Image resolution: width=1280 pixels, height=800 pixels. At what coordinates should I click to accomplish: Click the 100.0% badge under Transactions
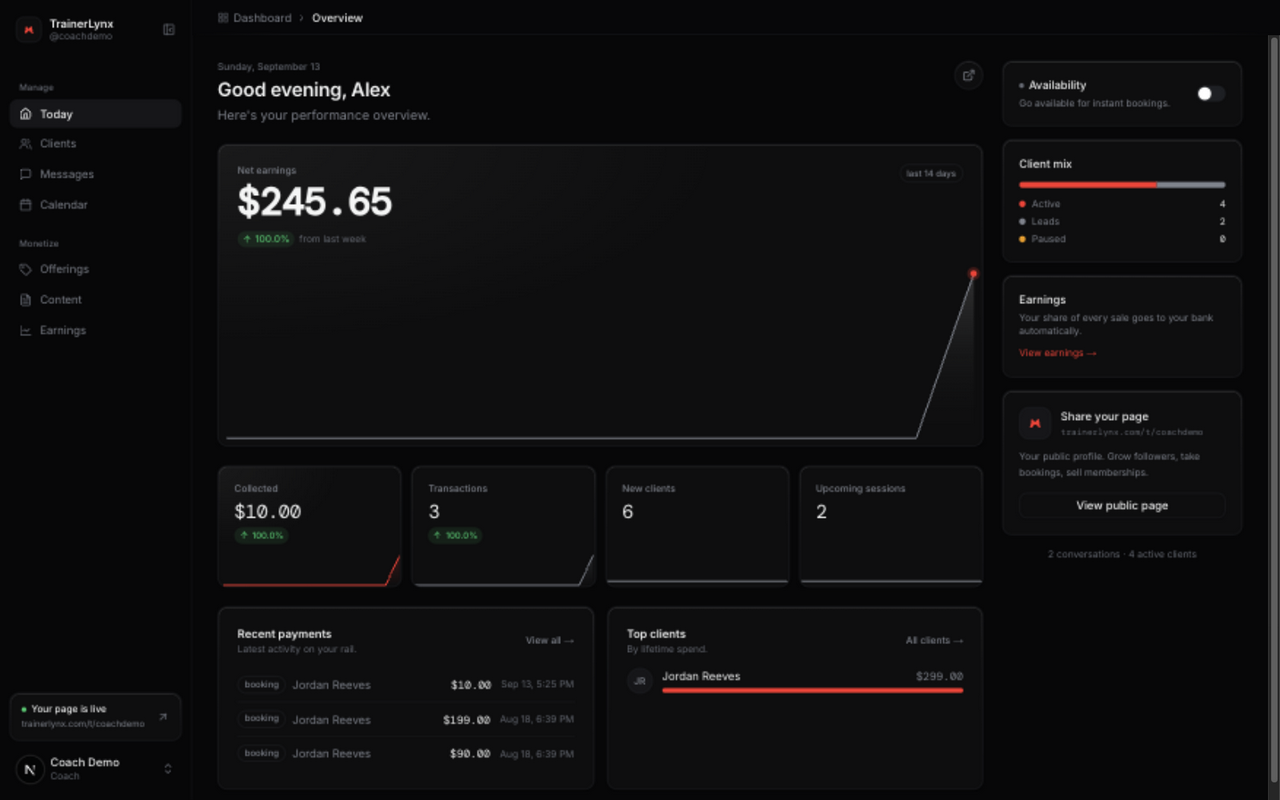click(x=455, y=536)
